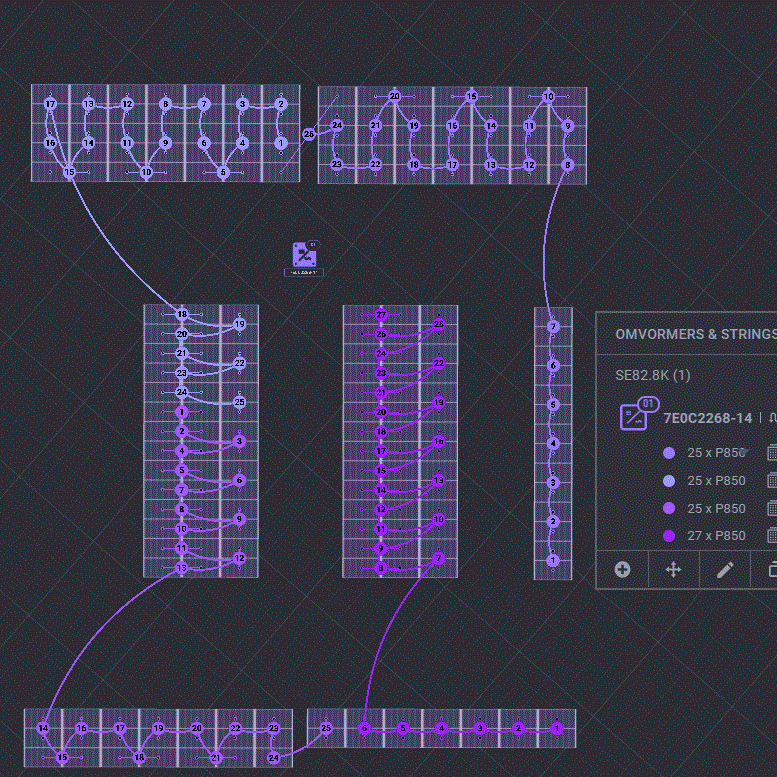Click the color dot of the first 25 x P850 string
This screenshot has height=777, width=777.
pyautogui.click(x=669, y=453)
